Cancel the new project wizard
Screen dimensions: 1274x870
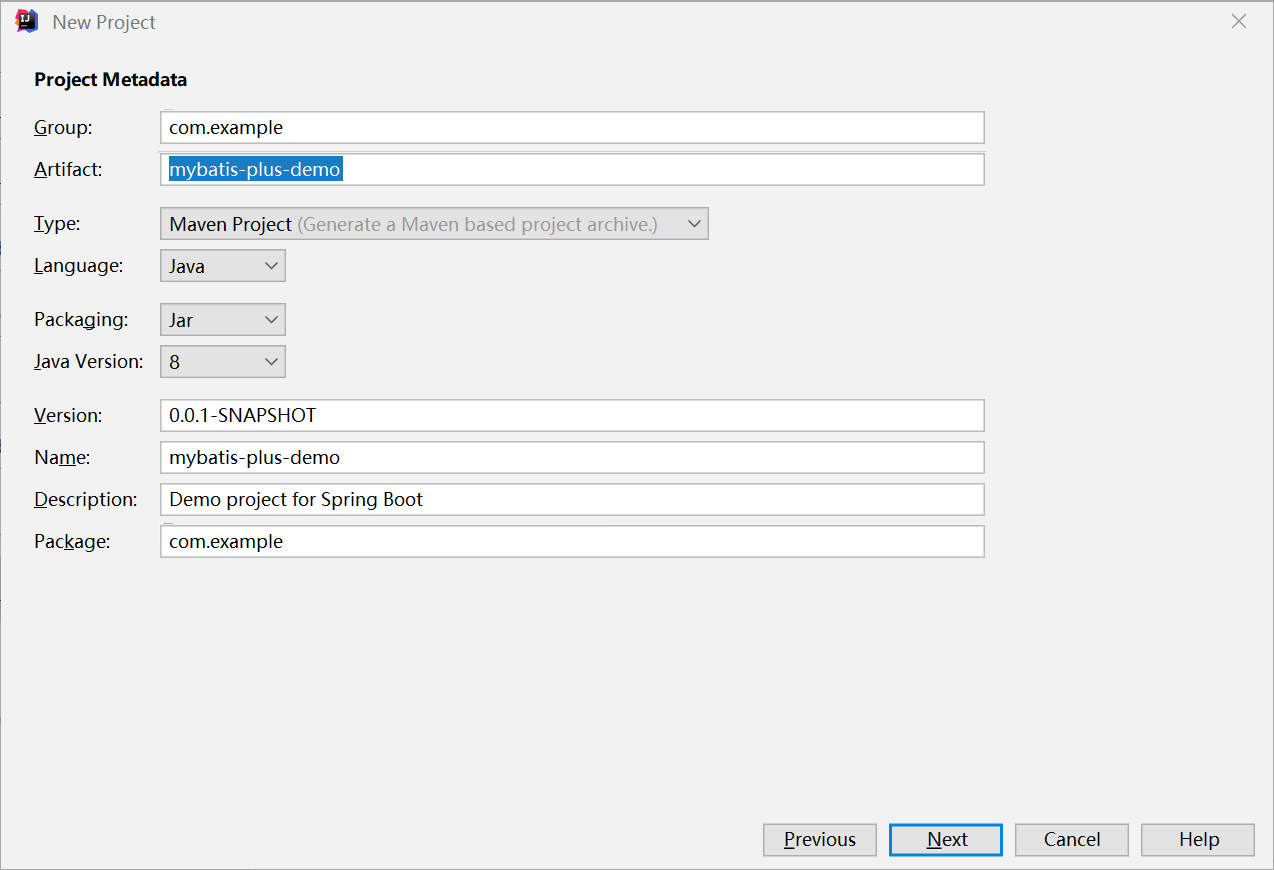[1071, 839]
